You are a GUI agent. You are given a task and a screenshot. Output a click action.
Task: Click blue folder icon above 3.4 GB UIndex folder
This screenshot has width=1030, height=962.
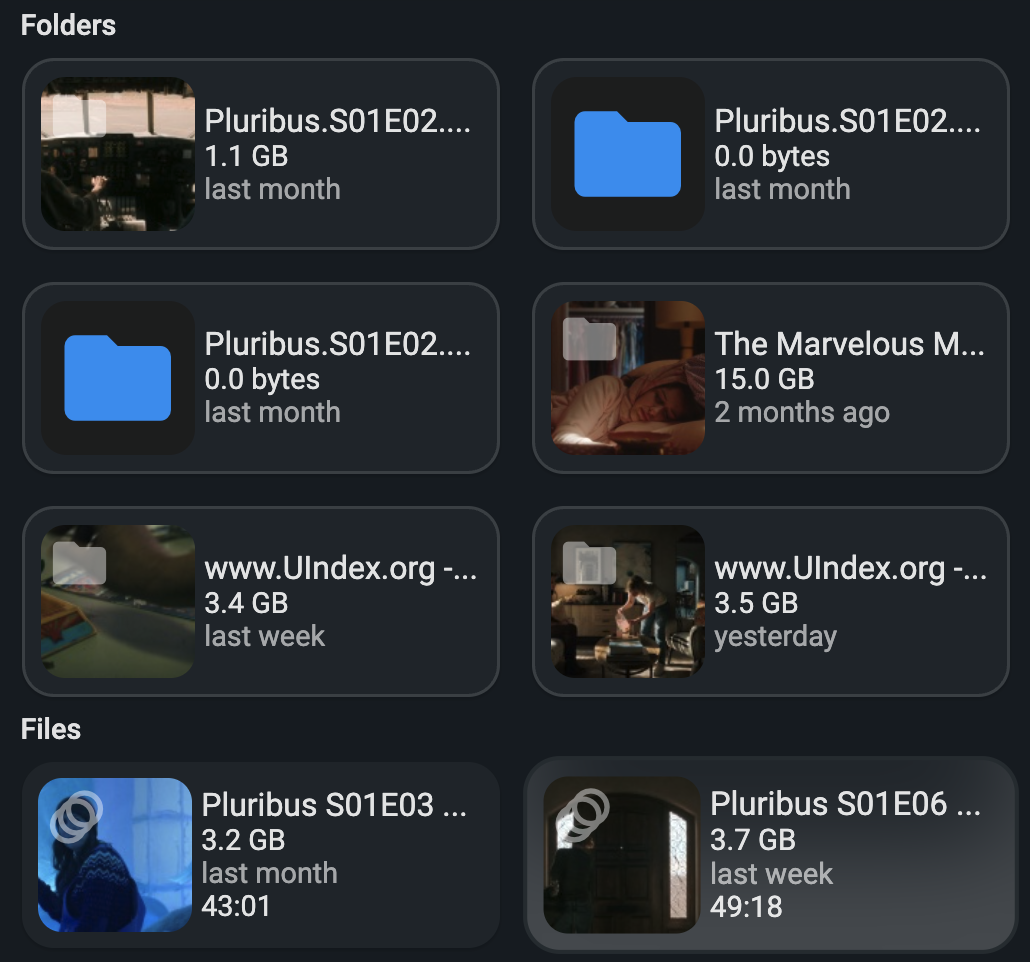(x=118, y=377)
